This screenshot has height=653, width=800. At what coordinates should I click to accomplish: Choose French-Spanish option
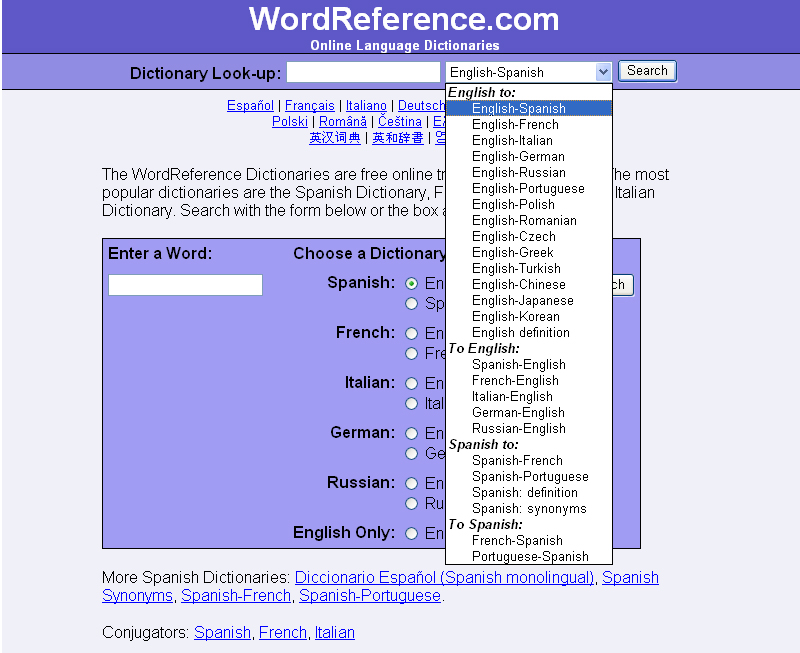tap(529, 540)
